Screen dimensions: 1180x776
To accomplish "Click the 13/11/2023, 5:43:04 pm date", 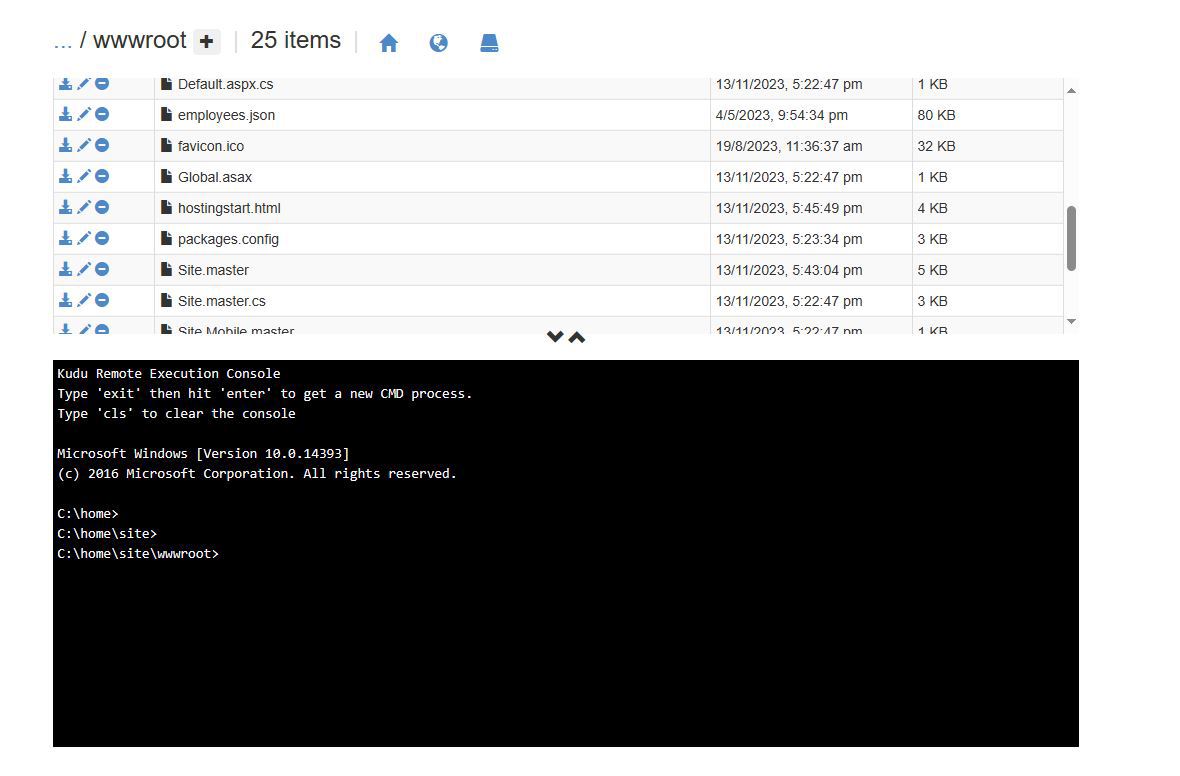I will coord(789,269).
